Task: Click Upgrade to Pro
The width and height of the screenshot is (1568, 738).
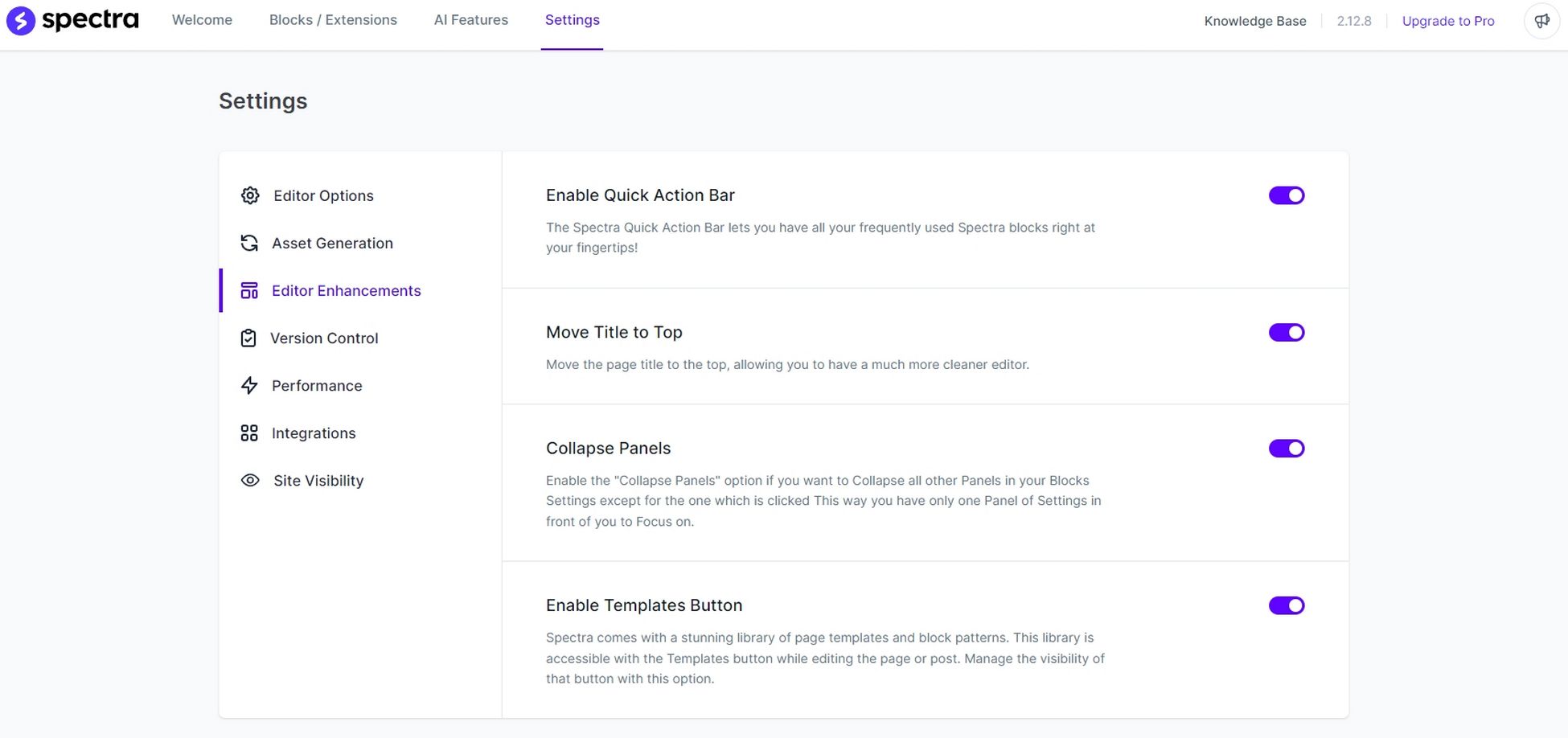Action: pyautogui.click(x=1447, y=21)
